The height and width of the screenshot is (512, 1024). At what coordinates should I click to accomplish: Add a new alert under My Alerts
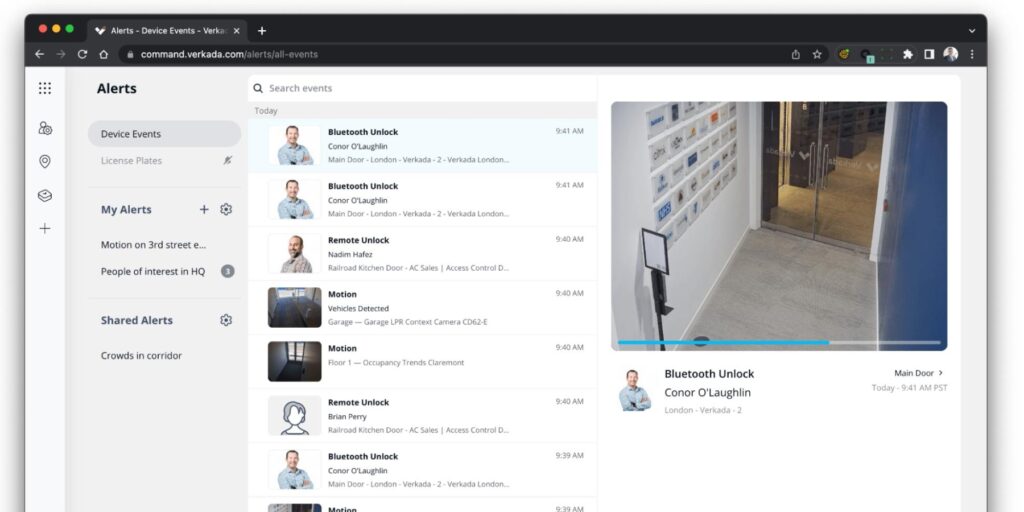tap(204, 210)
